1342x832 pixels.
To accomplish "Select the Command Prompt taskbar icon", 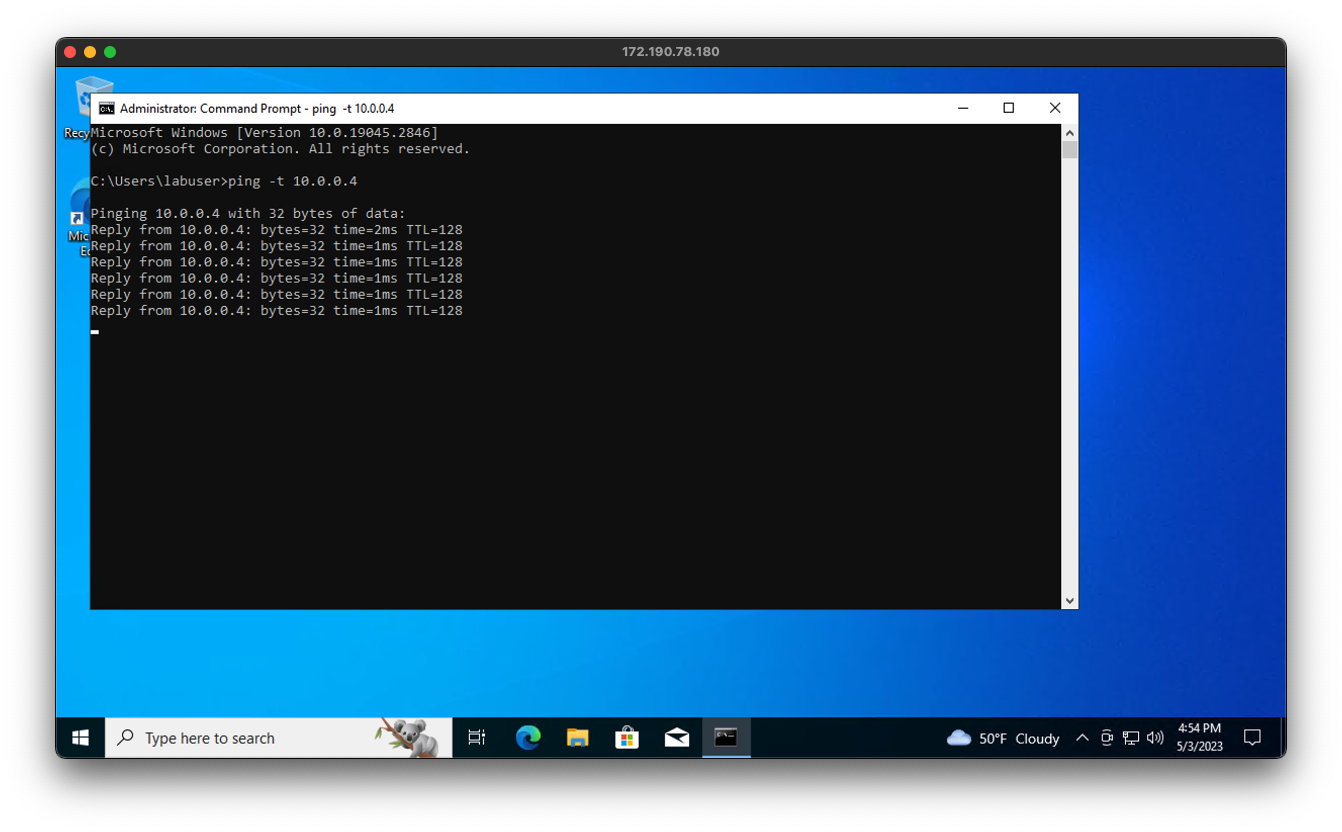I will (x=726, y=737).
